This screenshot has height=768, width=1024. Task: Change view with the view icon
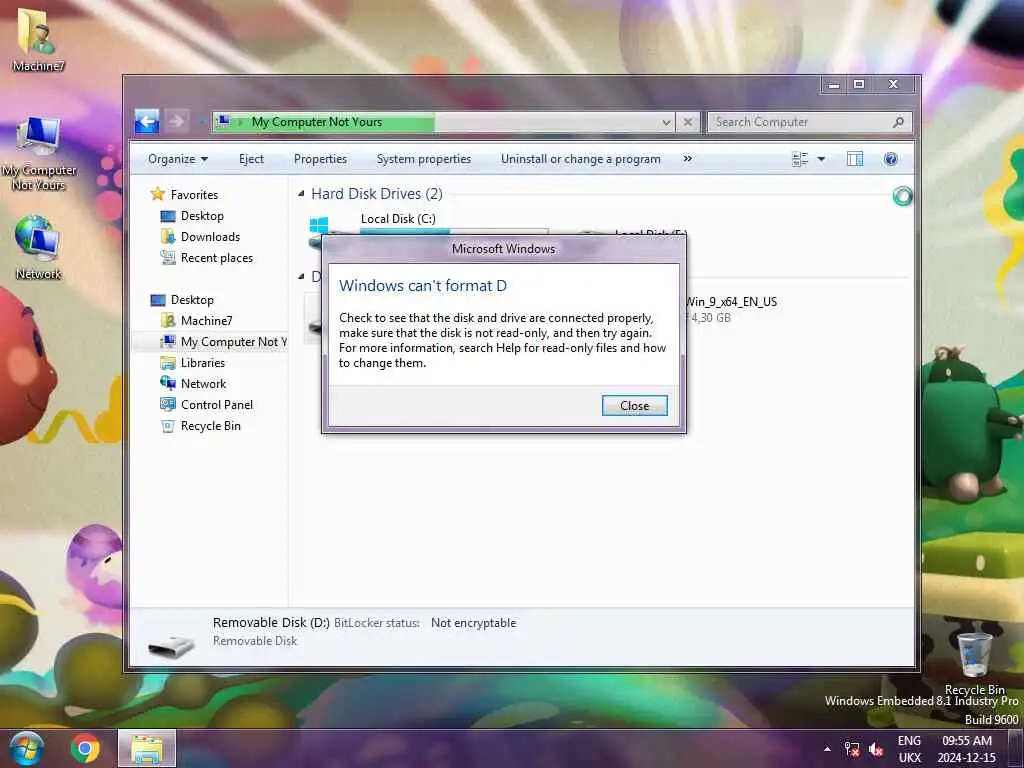[x=800, y=159]
